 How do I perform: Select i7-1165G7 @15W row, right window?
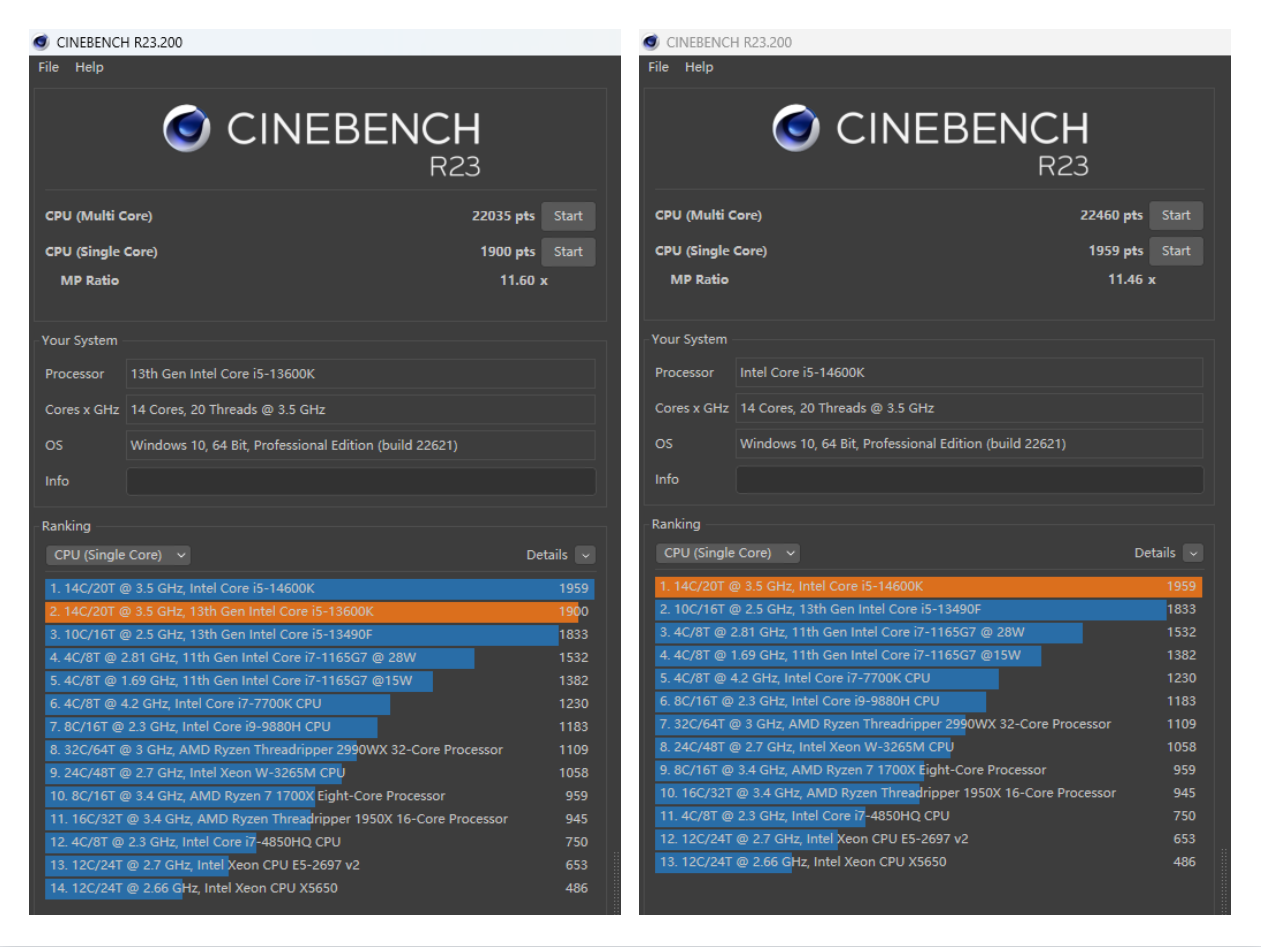(929, 656)
